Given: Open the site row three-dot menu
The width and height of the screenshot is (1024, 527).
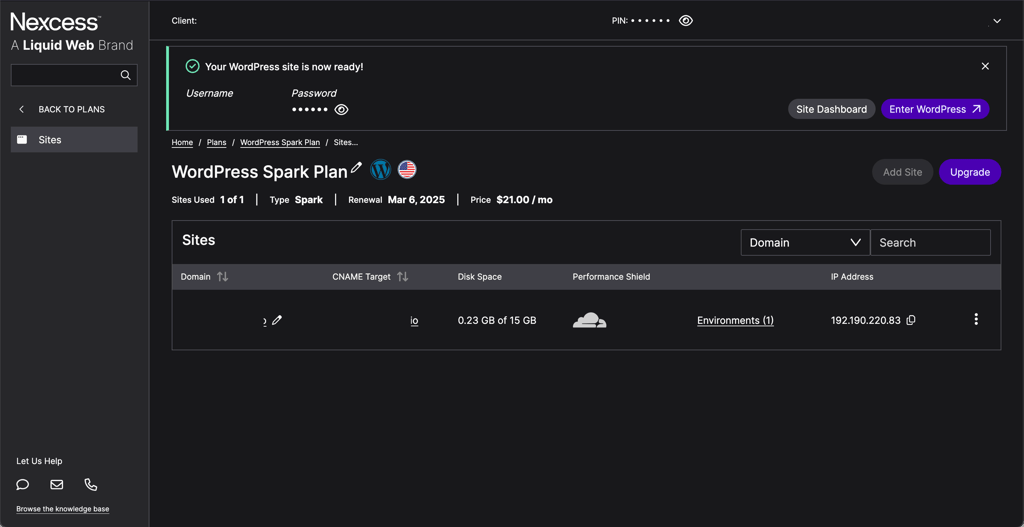Looking at the screenshot, I should (976, 319).
